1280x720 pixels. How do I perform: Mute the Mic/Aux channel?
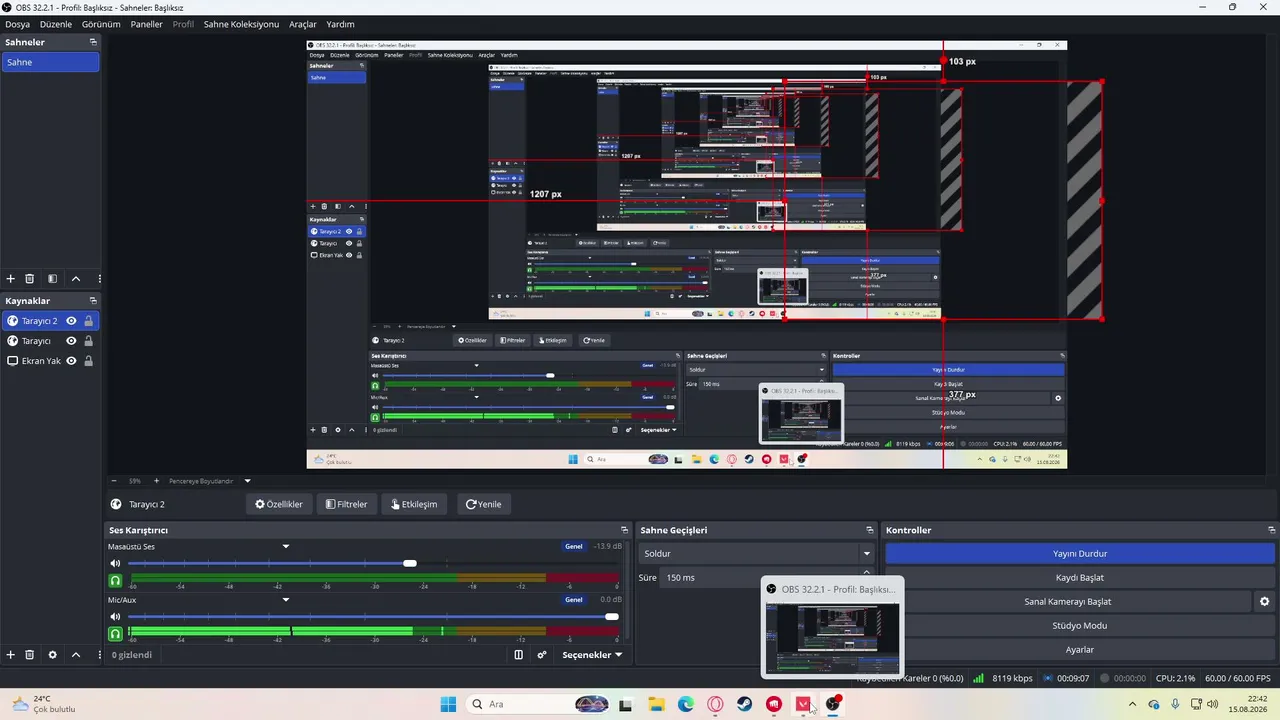click(x=115, y=617)
